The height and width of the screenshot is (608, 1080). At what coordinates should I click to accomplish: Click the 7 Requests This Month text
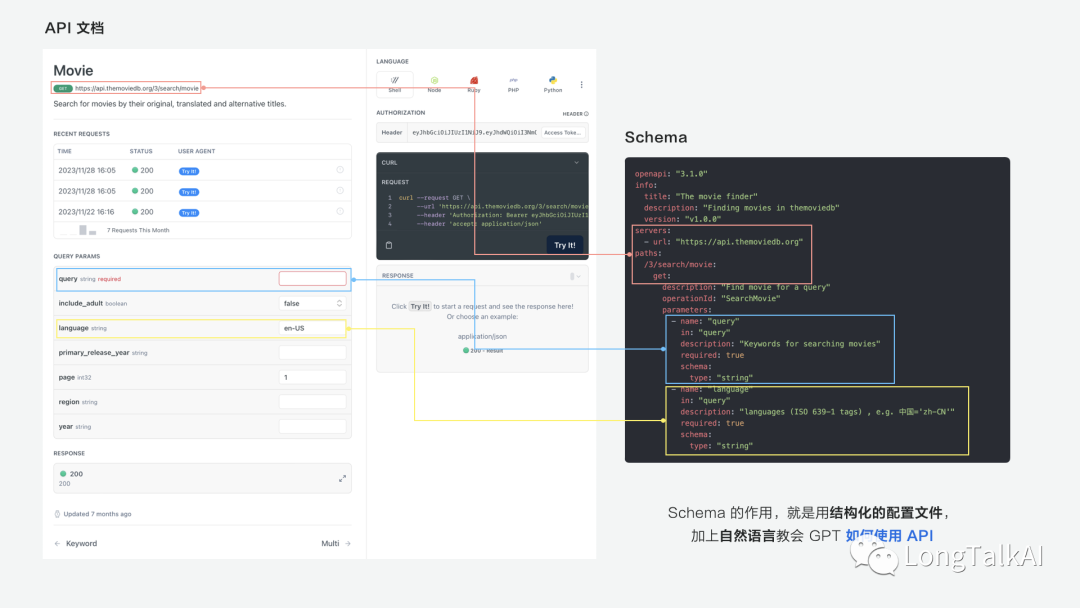138,230
